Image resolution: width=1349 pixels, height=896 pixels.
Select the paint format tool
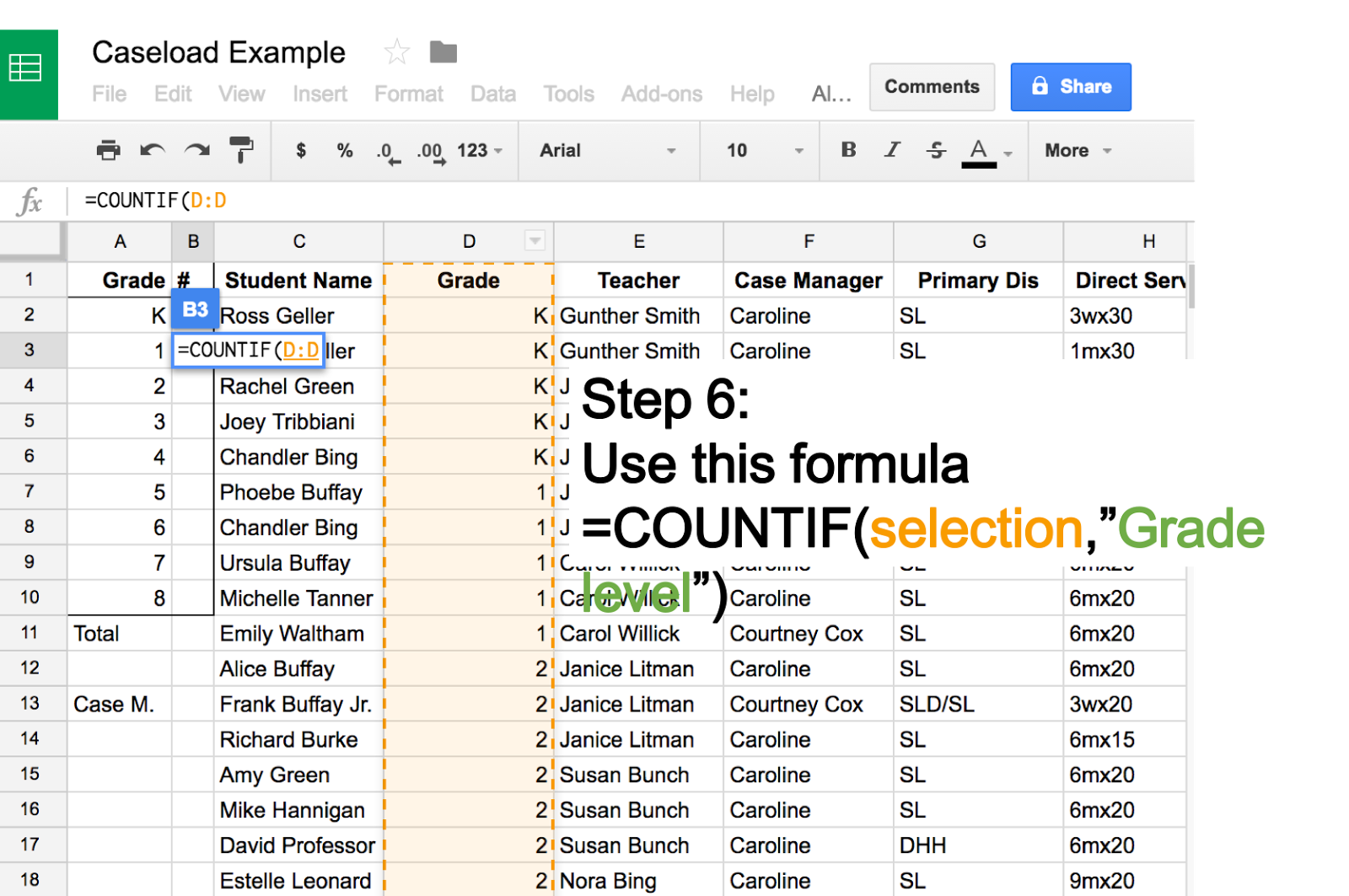click(x=241, y=150)
